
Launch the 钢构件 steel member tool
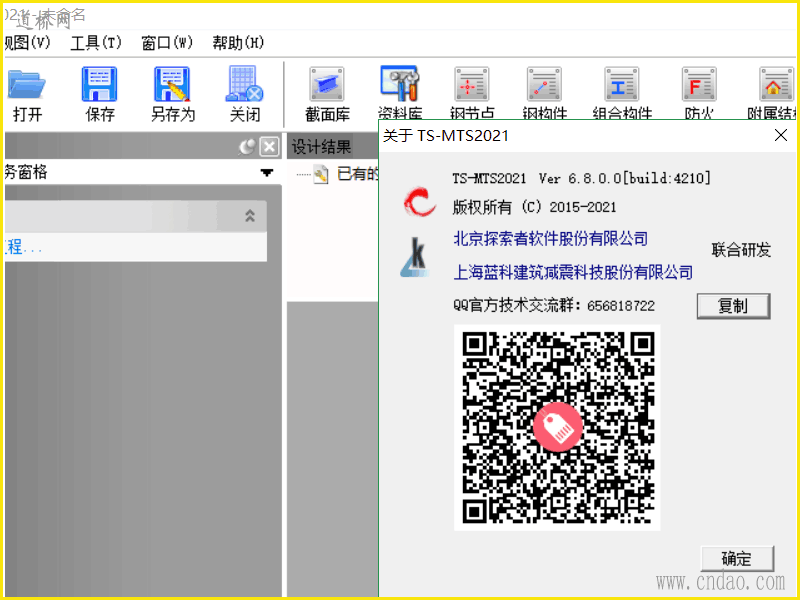coord(544,92)
